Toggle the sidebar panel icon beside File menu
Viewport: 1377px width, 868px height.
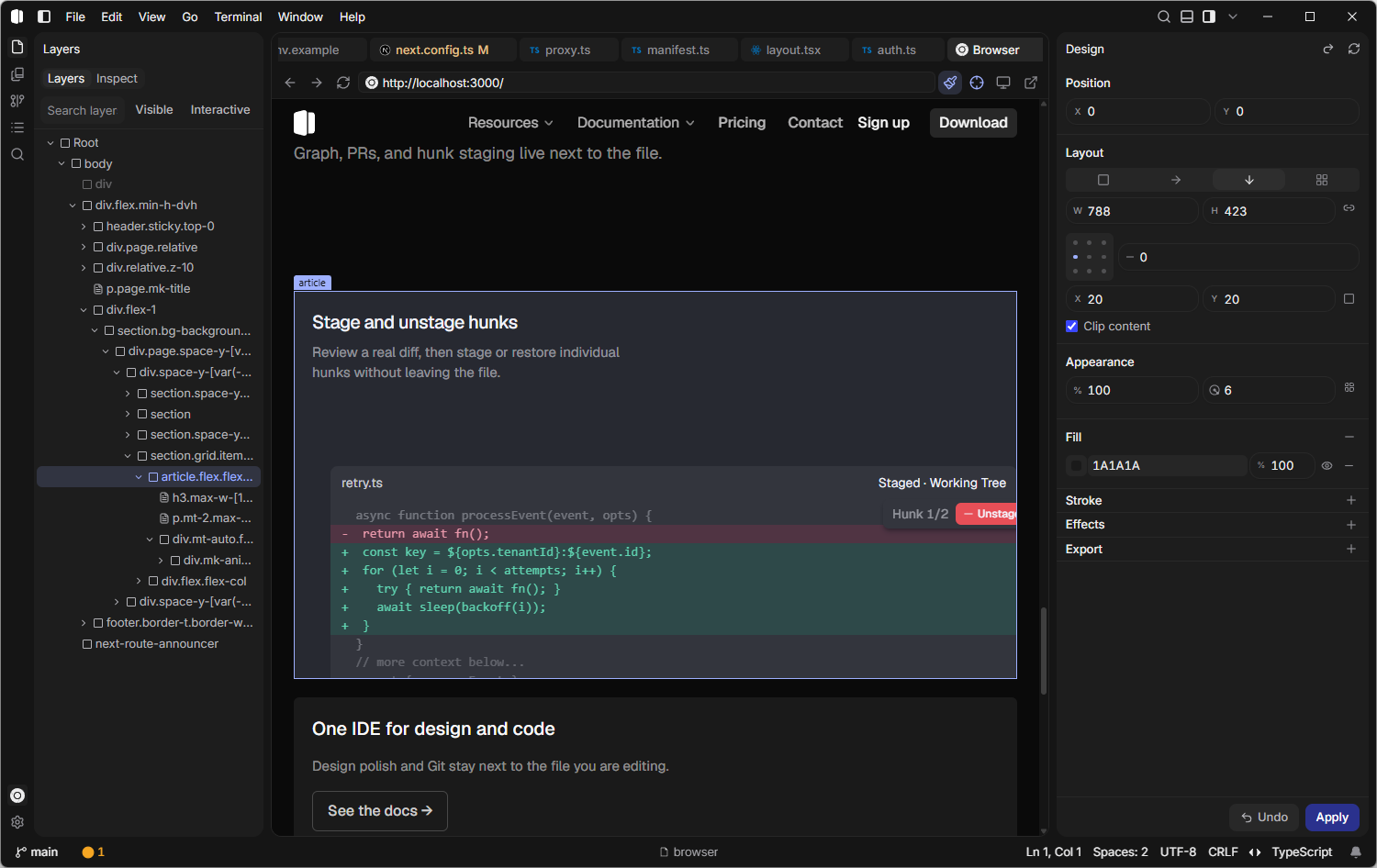click(x=44, y=17)
